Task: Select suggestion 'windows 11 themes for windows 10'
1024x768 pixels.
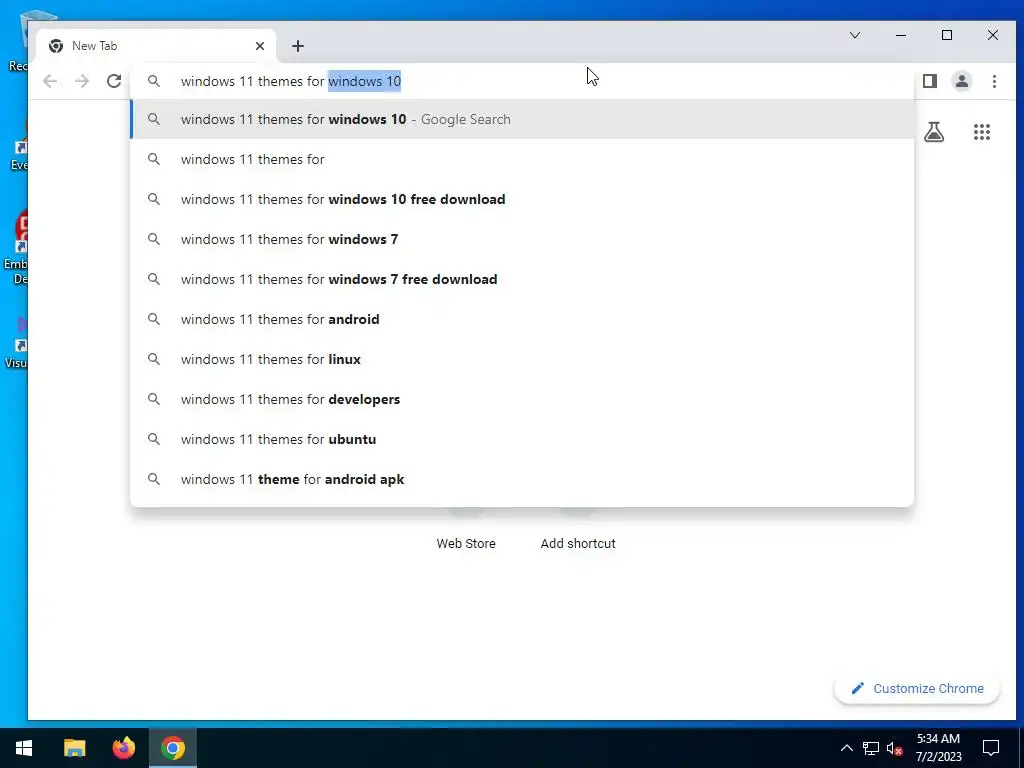Action: 522,120
